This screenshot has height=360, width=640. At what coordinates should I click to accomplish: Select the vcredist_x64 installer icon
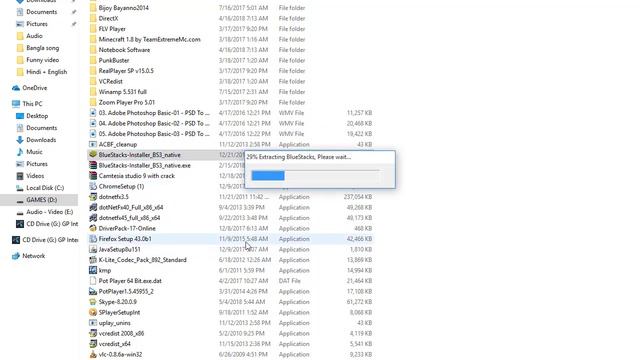pyautogui.click(x=93, y=344)
